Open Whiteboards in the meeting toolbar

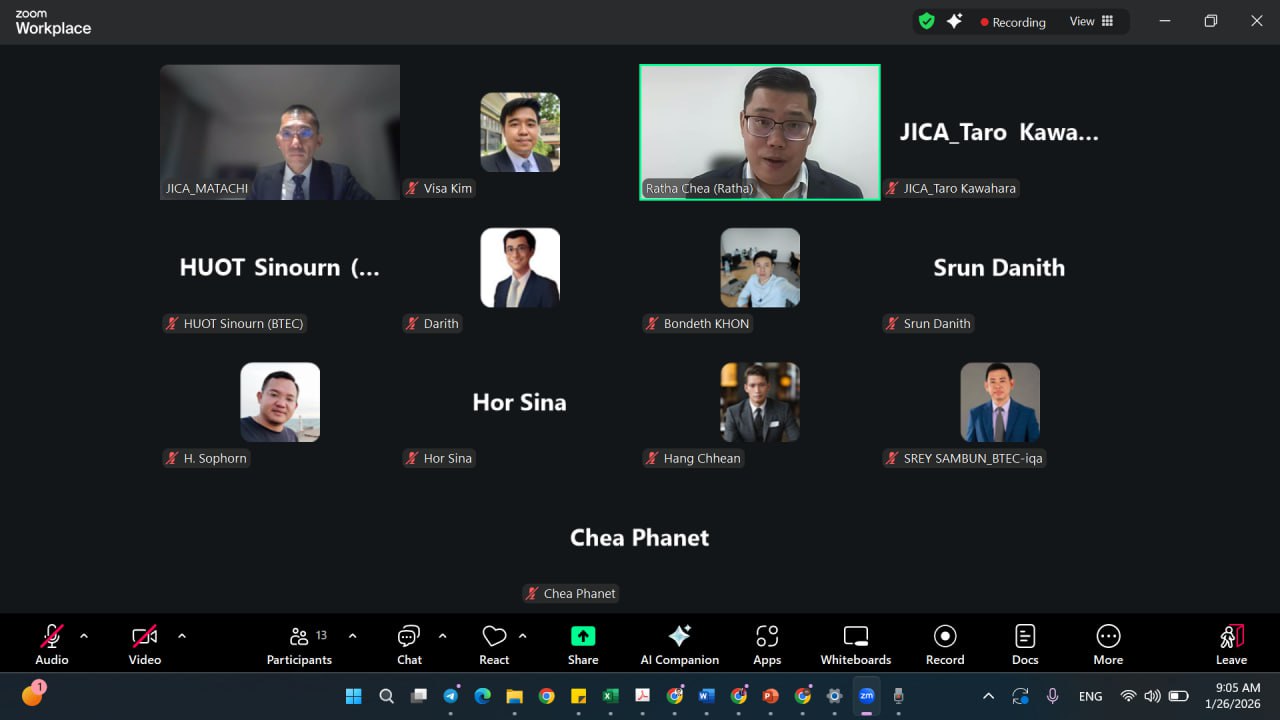(855, 645)
